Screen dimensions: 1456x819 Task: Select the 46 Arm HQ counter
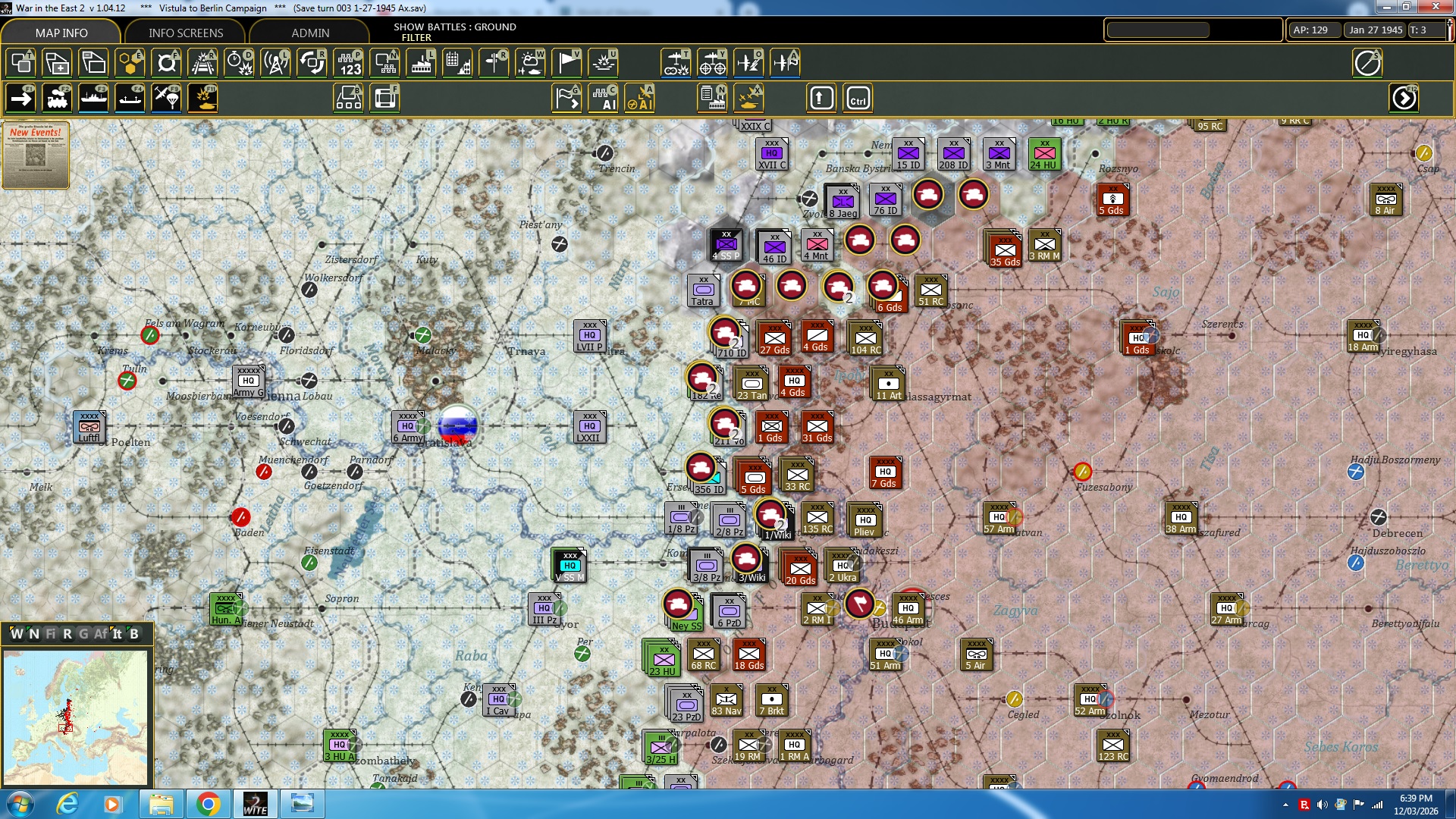(x=908, y=609)
